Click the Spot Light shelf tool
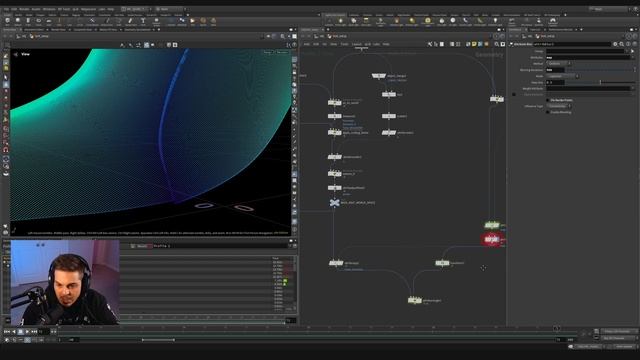Viewport: 640px width, 360px height. coord(353,21)
